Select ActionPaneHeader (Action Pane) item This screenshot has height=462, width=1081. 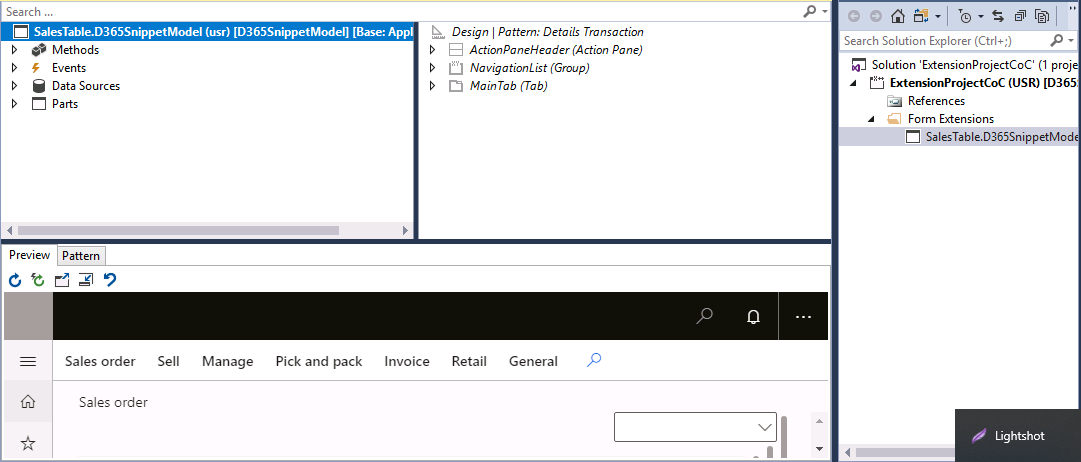556,50
